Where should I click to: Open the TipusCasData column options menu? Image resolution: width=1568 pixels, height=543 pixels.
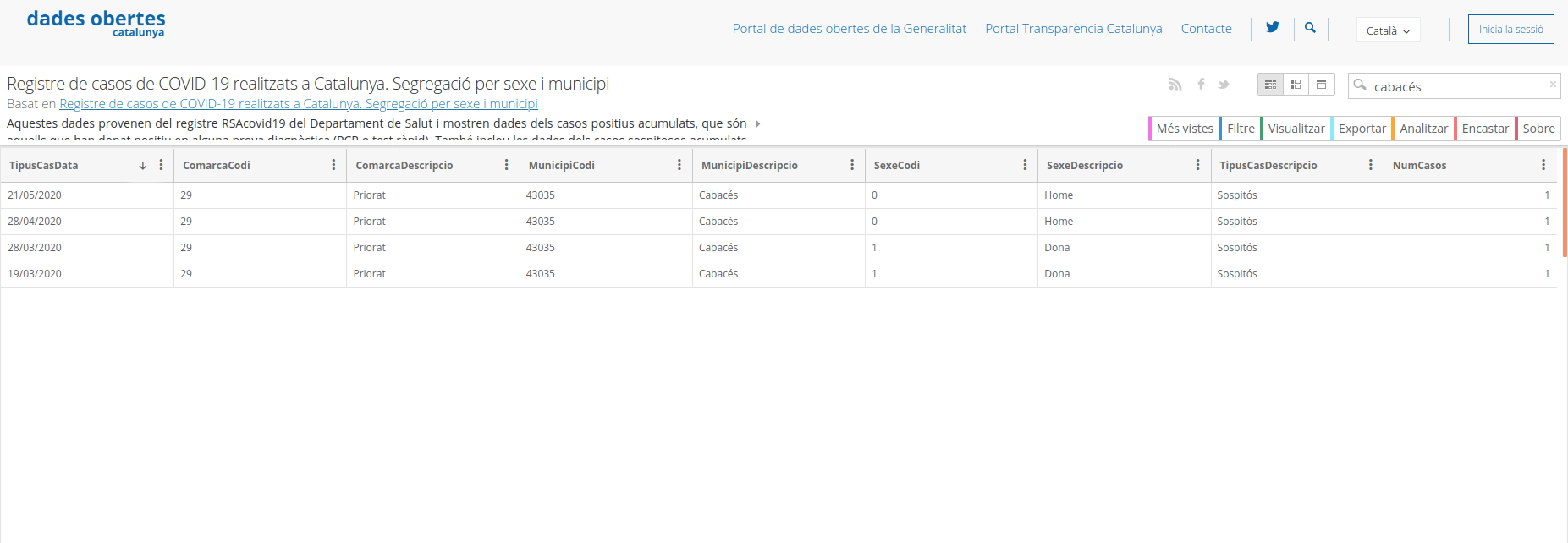(x=161, y=165)
